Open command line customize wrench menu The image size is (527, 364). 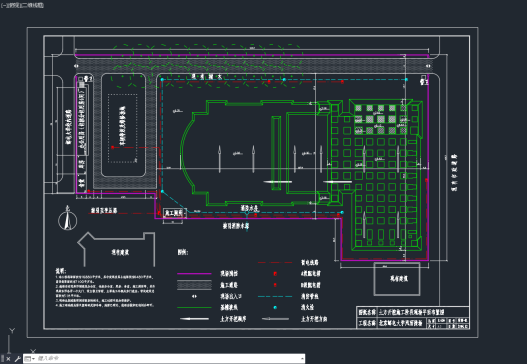[17, 359]
